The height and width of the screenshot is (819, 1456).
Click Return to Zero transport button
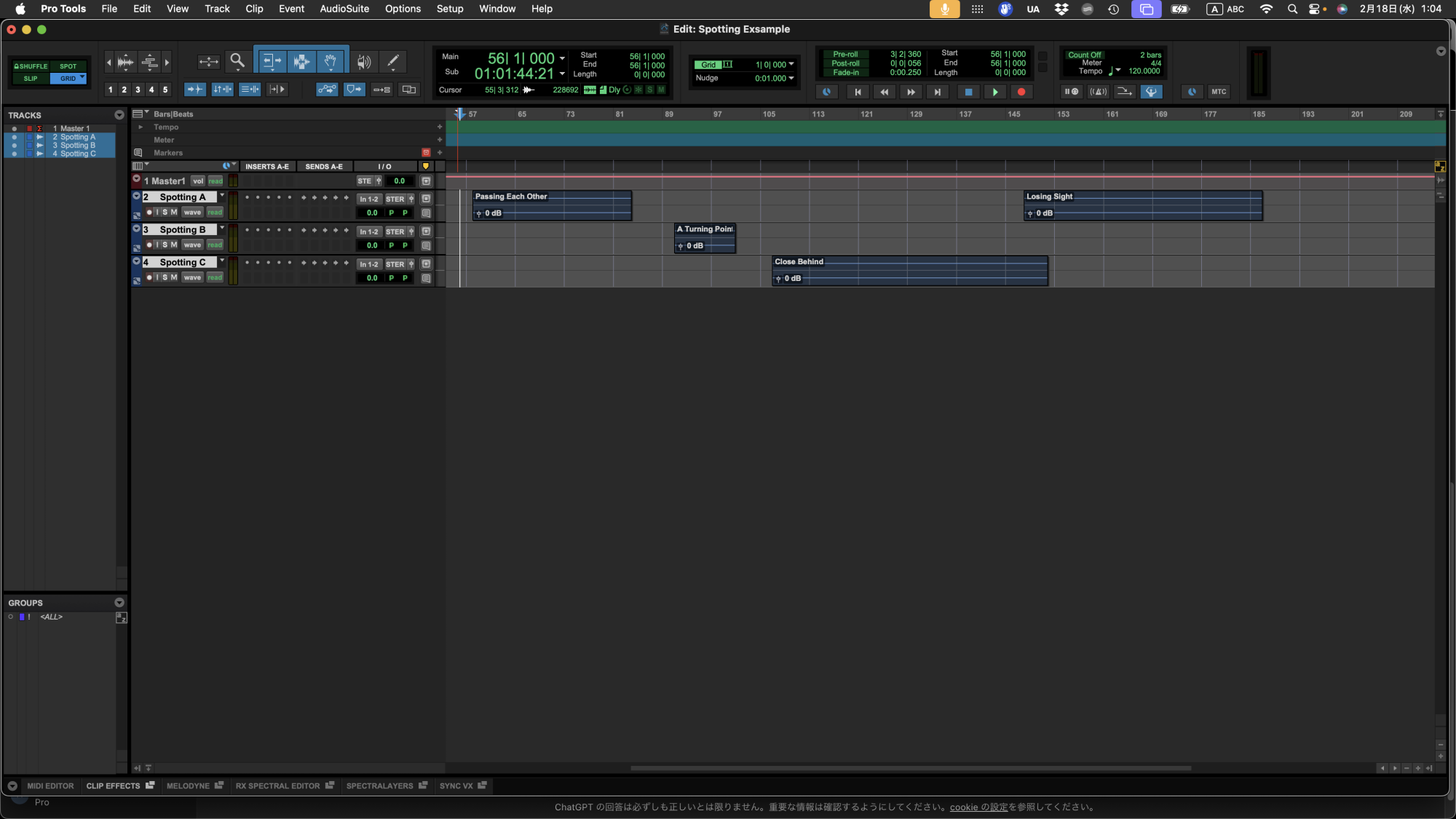tap(857, 92)
